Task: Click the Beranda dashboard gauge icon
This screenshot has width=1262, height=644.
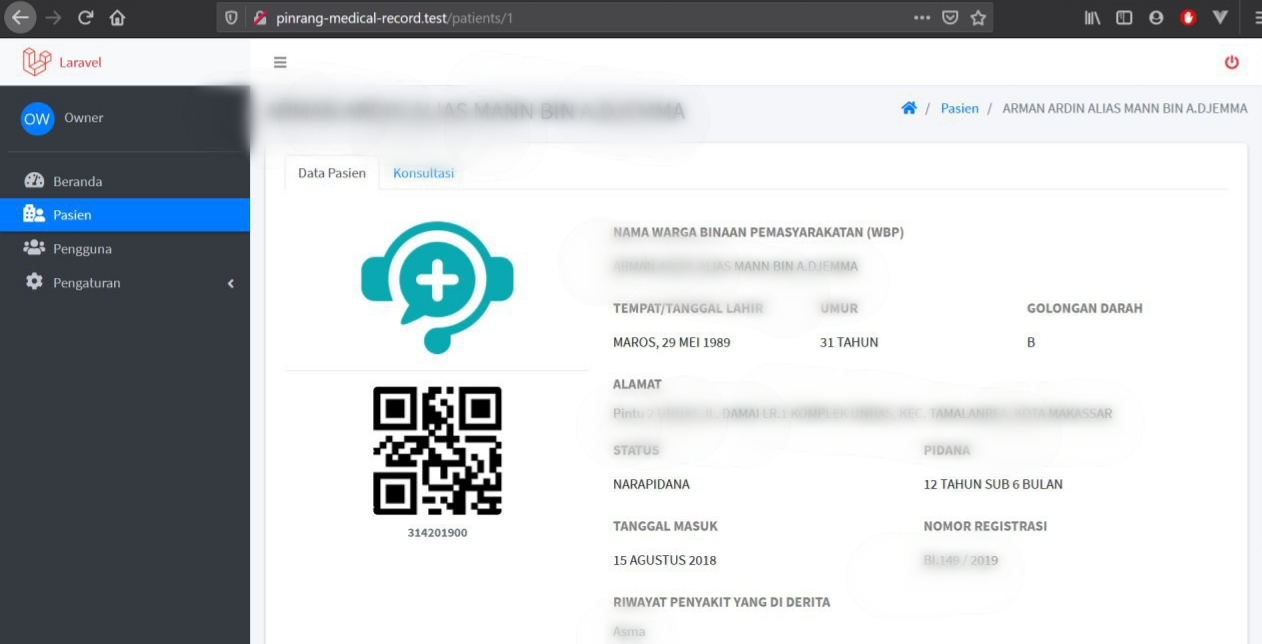Action: (x=34, y=181)
